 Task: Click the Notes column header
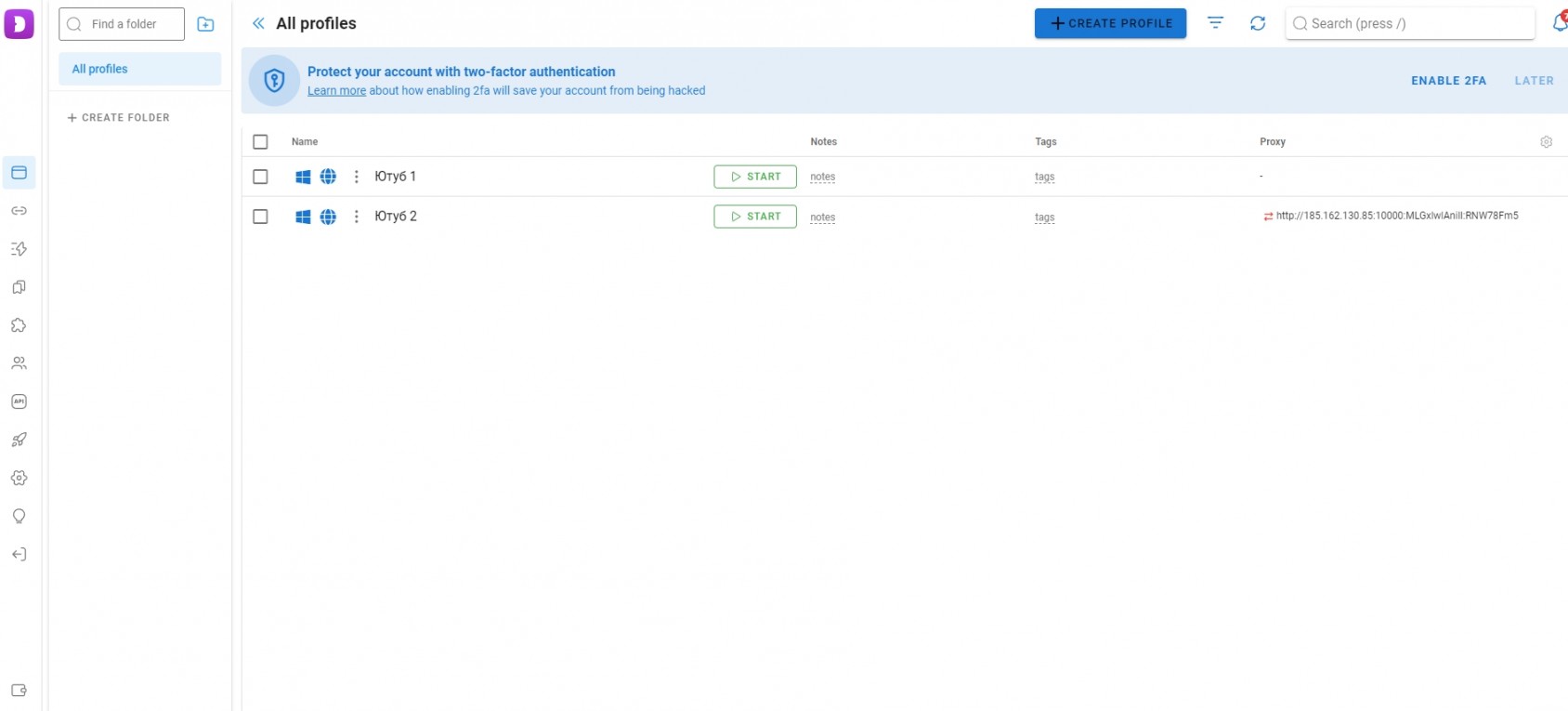[823, 142]
